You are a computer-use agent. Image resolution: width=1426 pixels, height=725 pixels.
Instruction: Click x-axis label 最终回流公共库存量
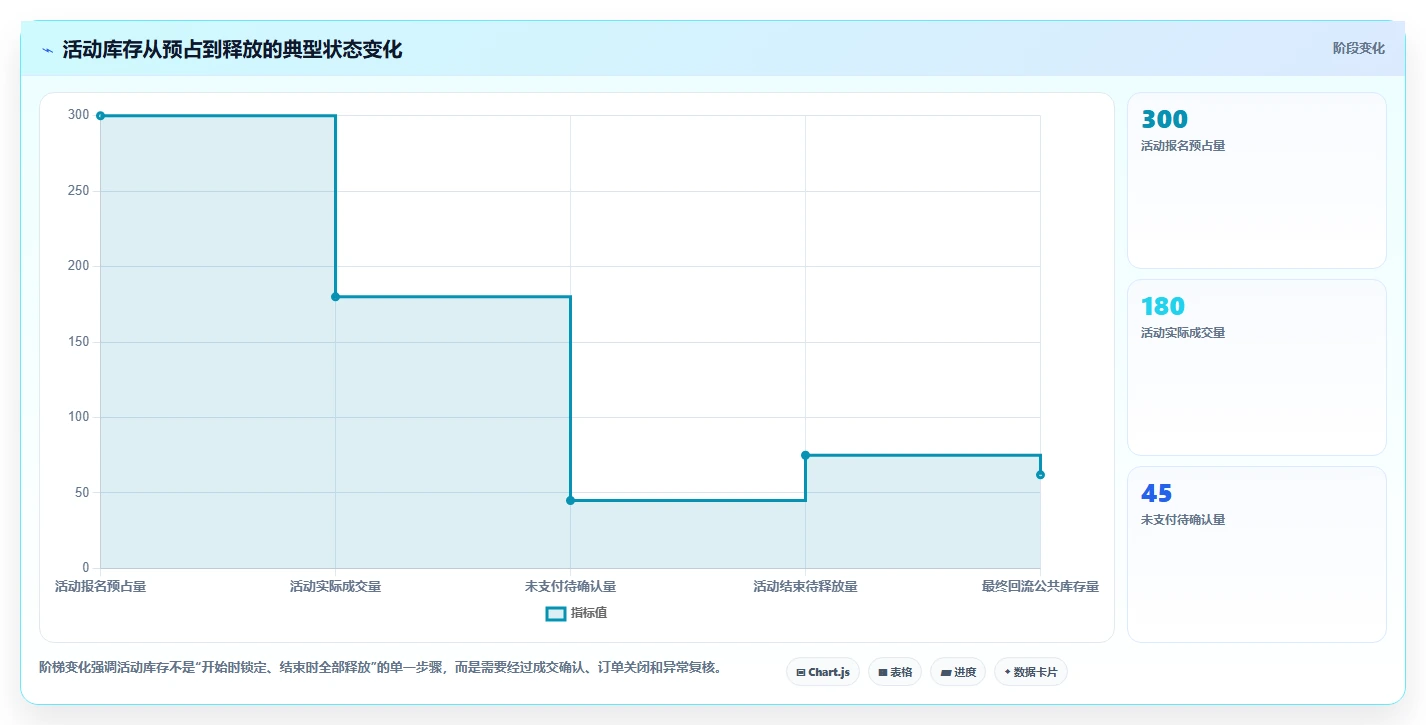pyautogui.click(x=1040, y=587)
